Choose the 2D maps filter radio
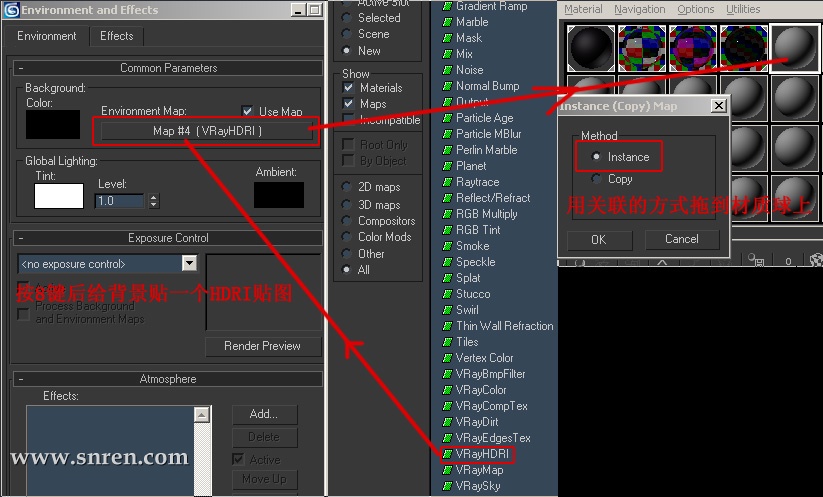Screen dimensions: 823x497 346,187
